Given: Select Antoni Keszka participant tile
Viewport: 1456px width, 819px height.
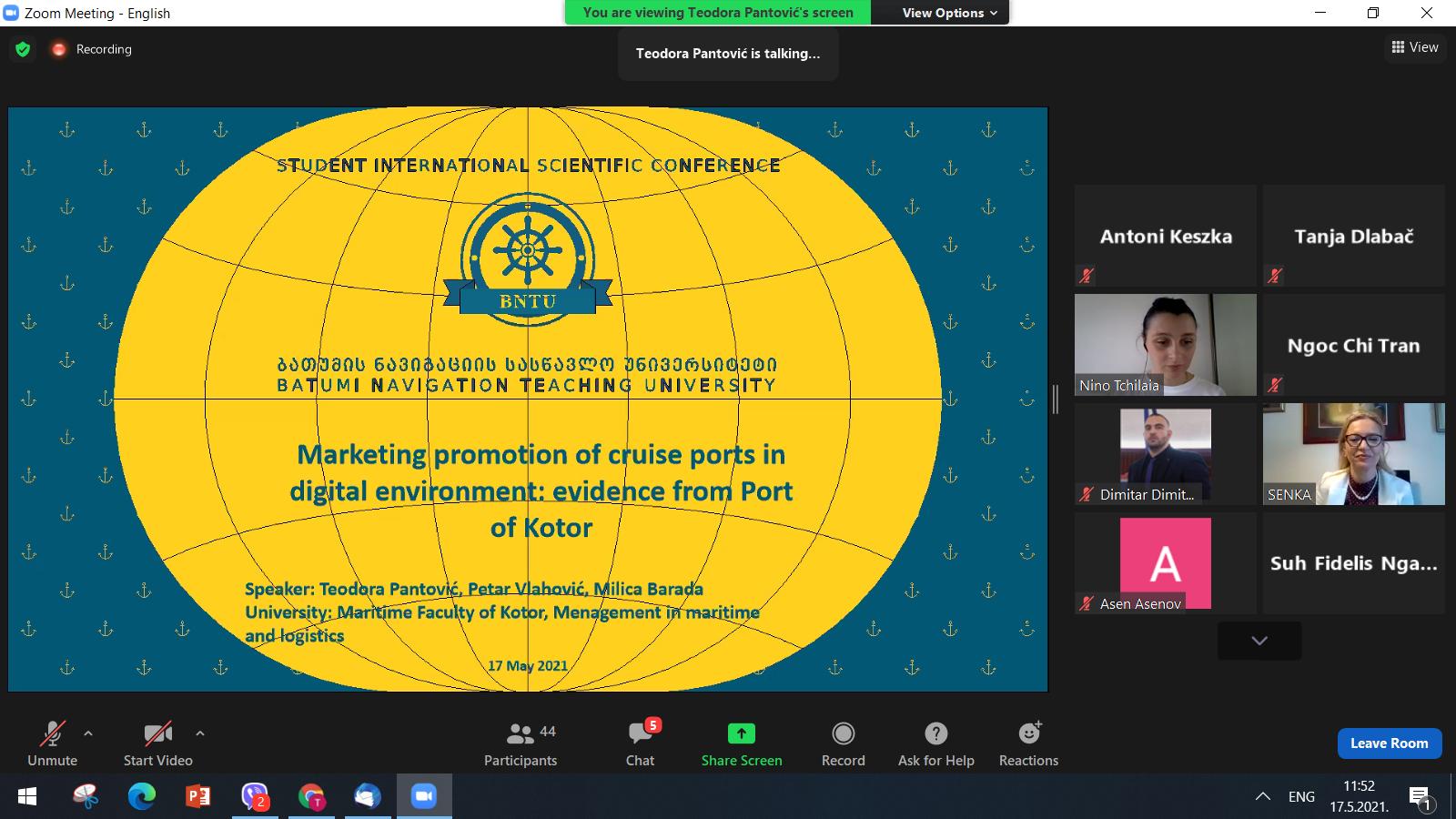Looking at the screenshot, I should click(x=1166, y=236).
